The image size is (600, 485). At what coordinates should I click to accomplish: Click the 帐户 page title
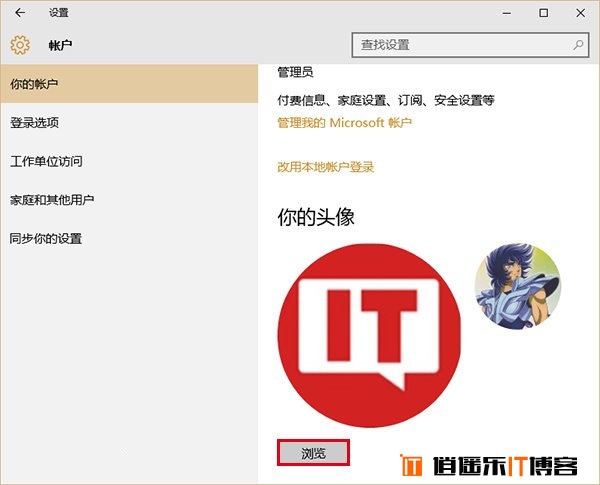click(60, 45)
